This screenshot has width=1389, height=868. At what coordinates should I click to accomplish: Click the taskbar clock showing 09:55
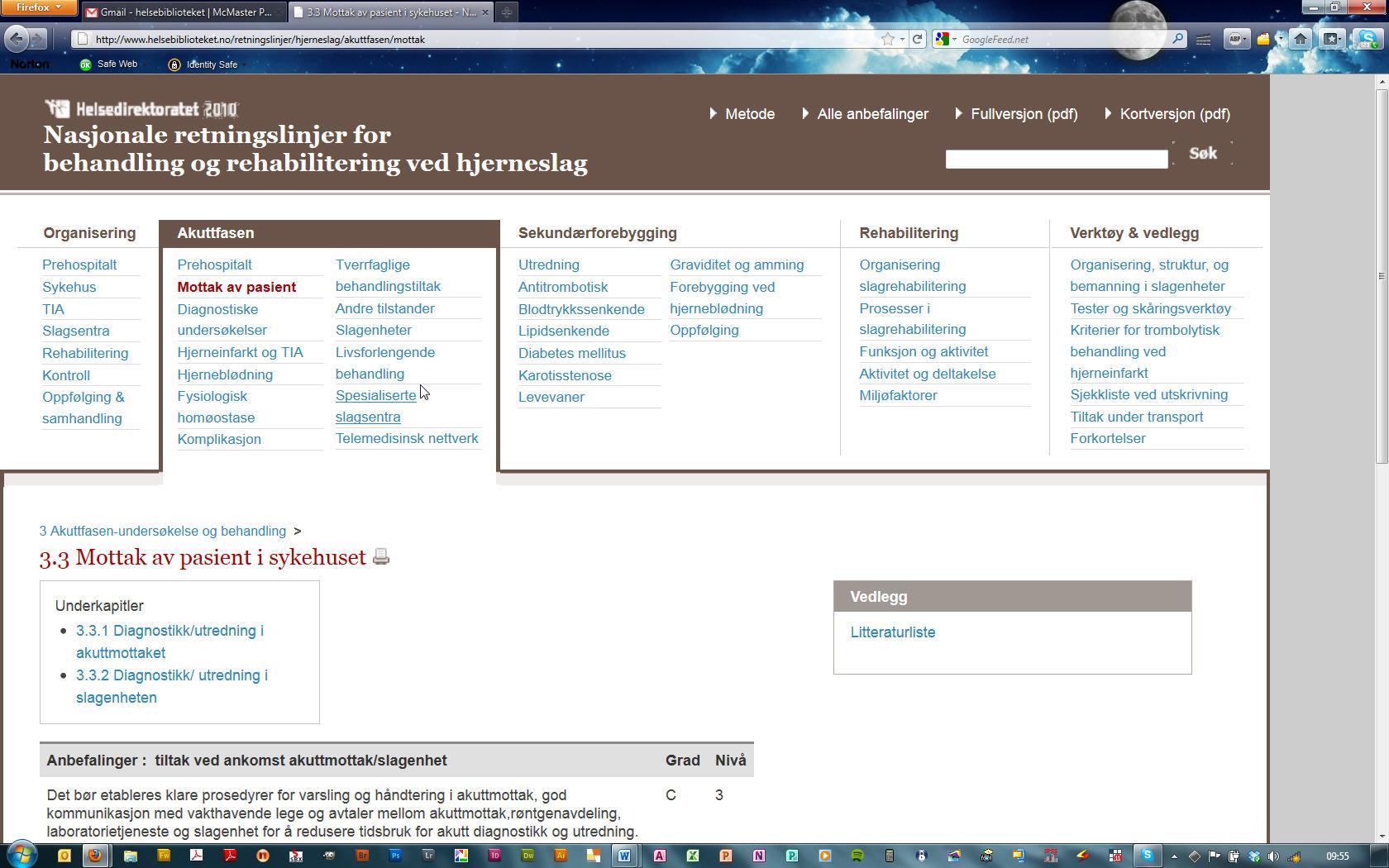[x=1337, y=856]
